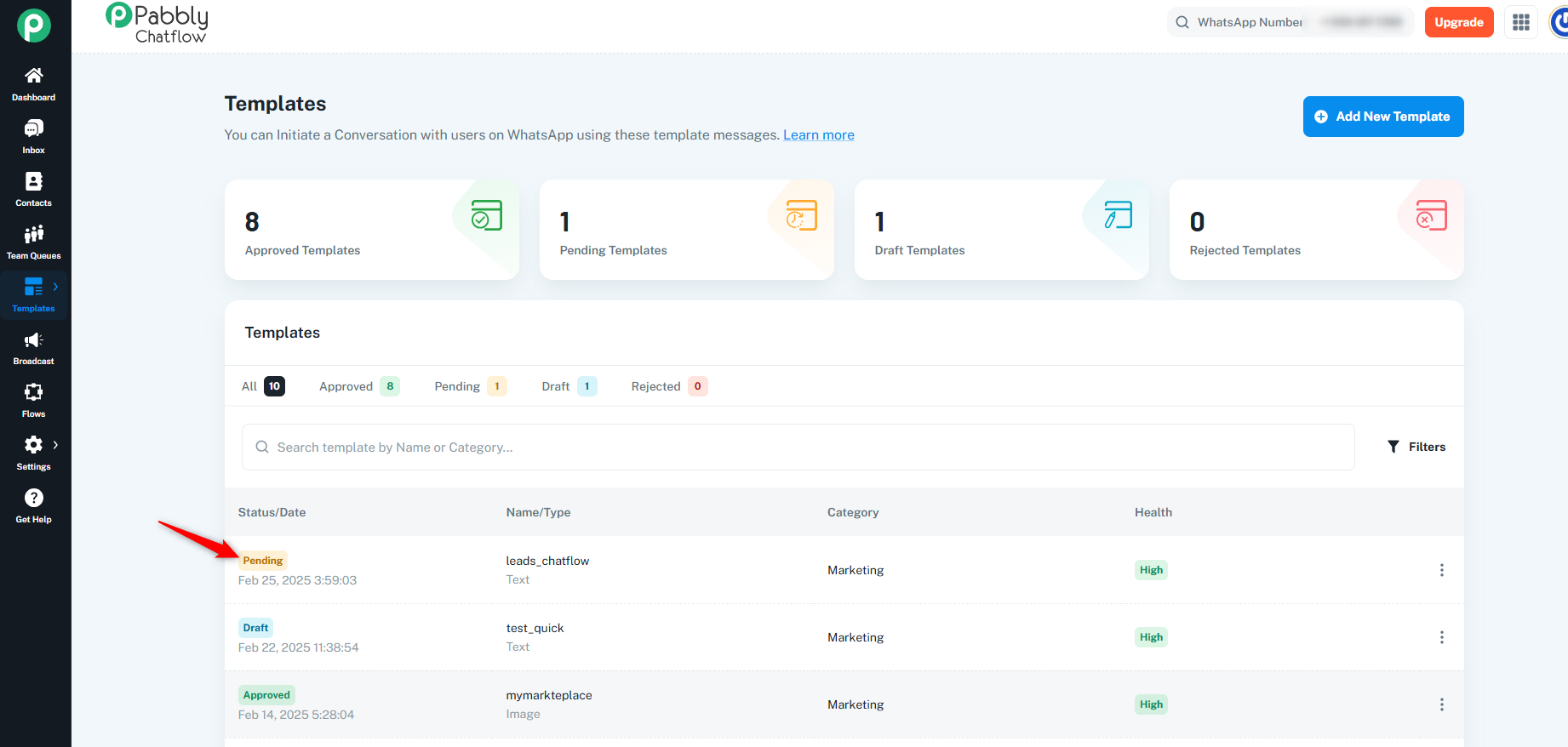Open actions menu for test_quick row
The width and height of the screenshot is (1568, 747).
tap(1442, 637)
